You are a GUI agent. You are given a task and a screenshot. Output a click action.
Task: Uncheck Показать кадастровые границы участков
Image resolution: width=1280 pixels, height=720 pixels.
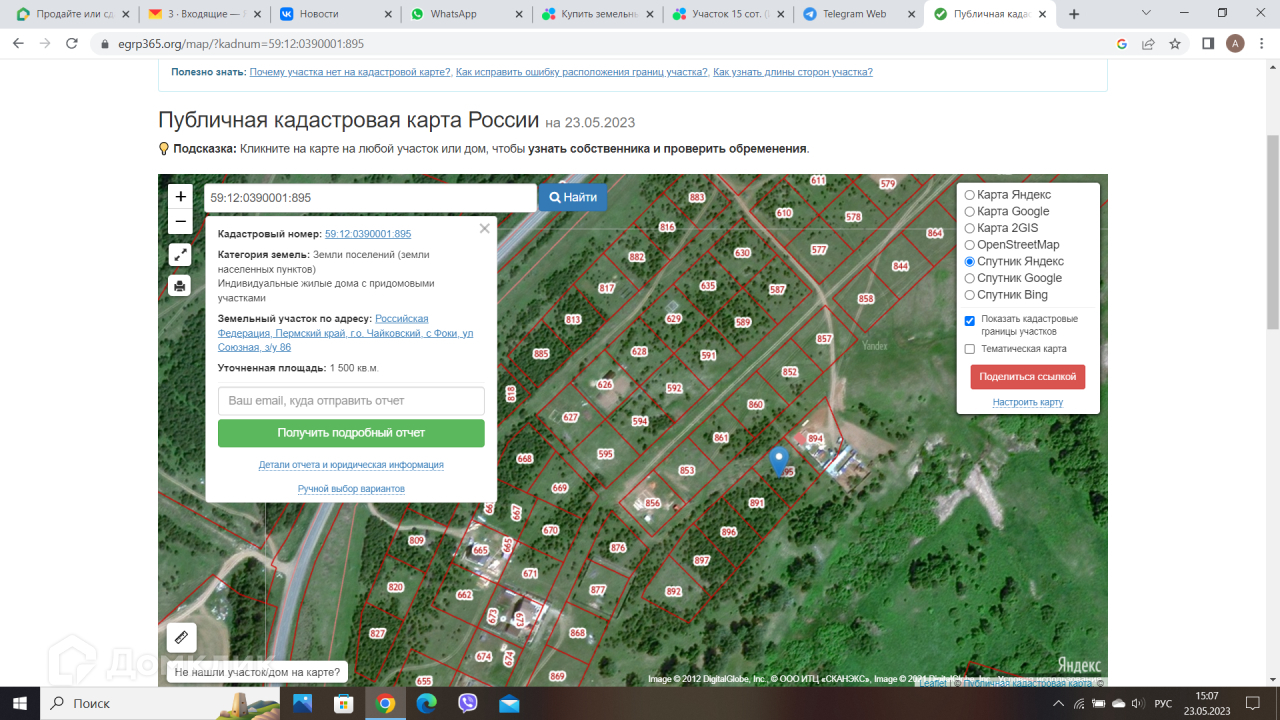(x=970, y=321)
